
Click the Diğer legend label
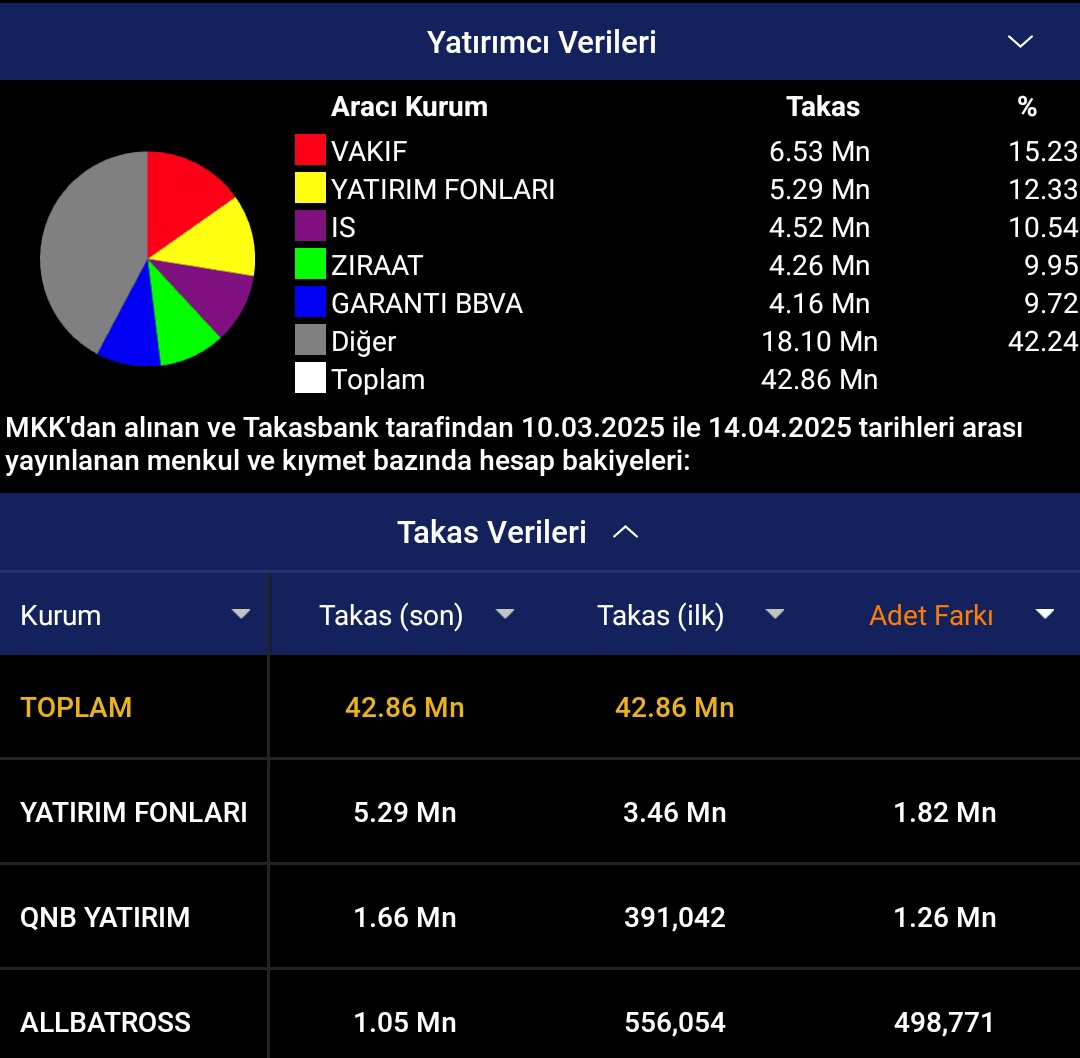click(364, 342)
